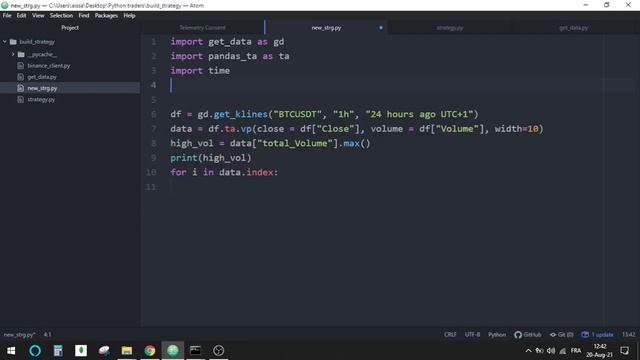Click "total_Volume" string on line 8
This screenshot has width=640, height=360.
click(x=295, y=143)
